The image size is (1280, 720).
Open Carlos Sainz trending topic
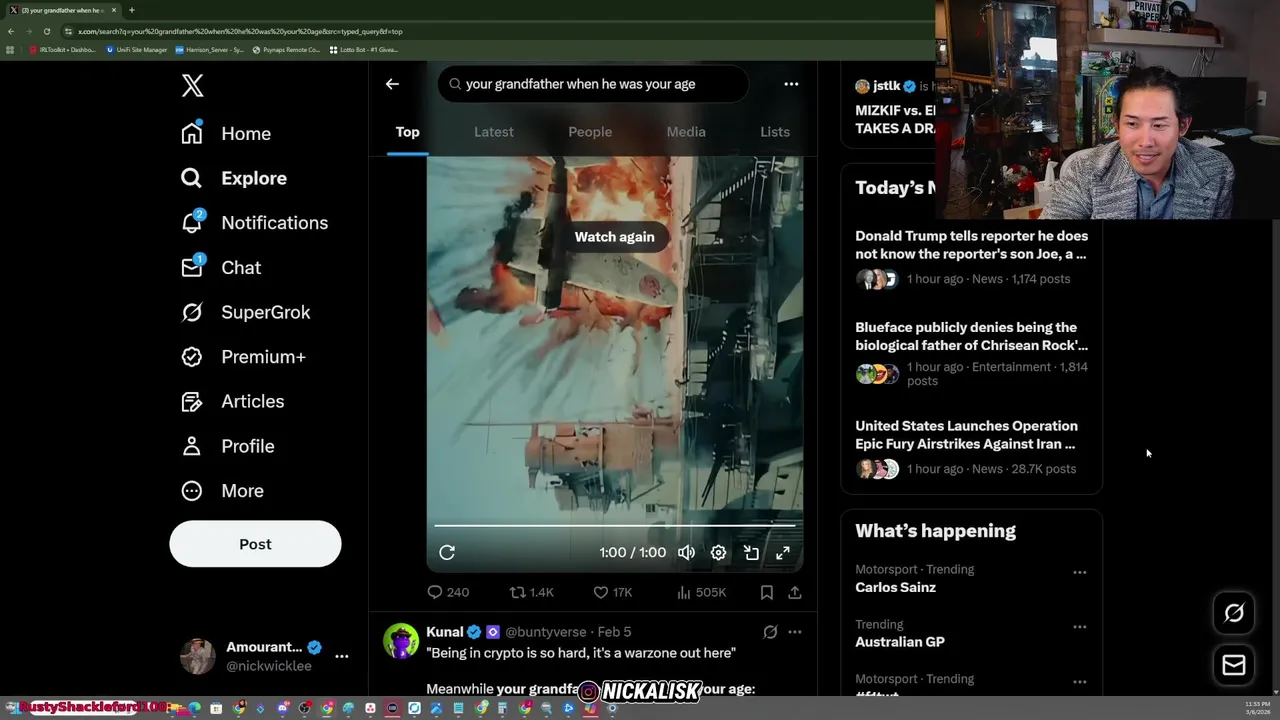pos(895,588)
